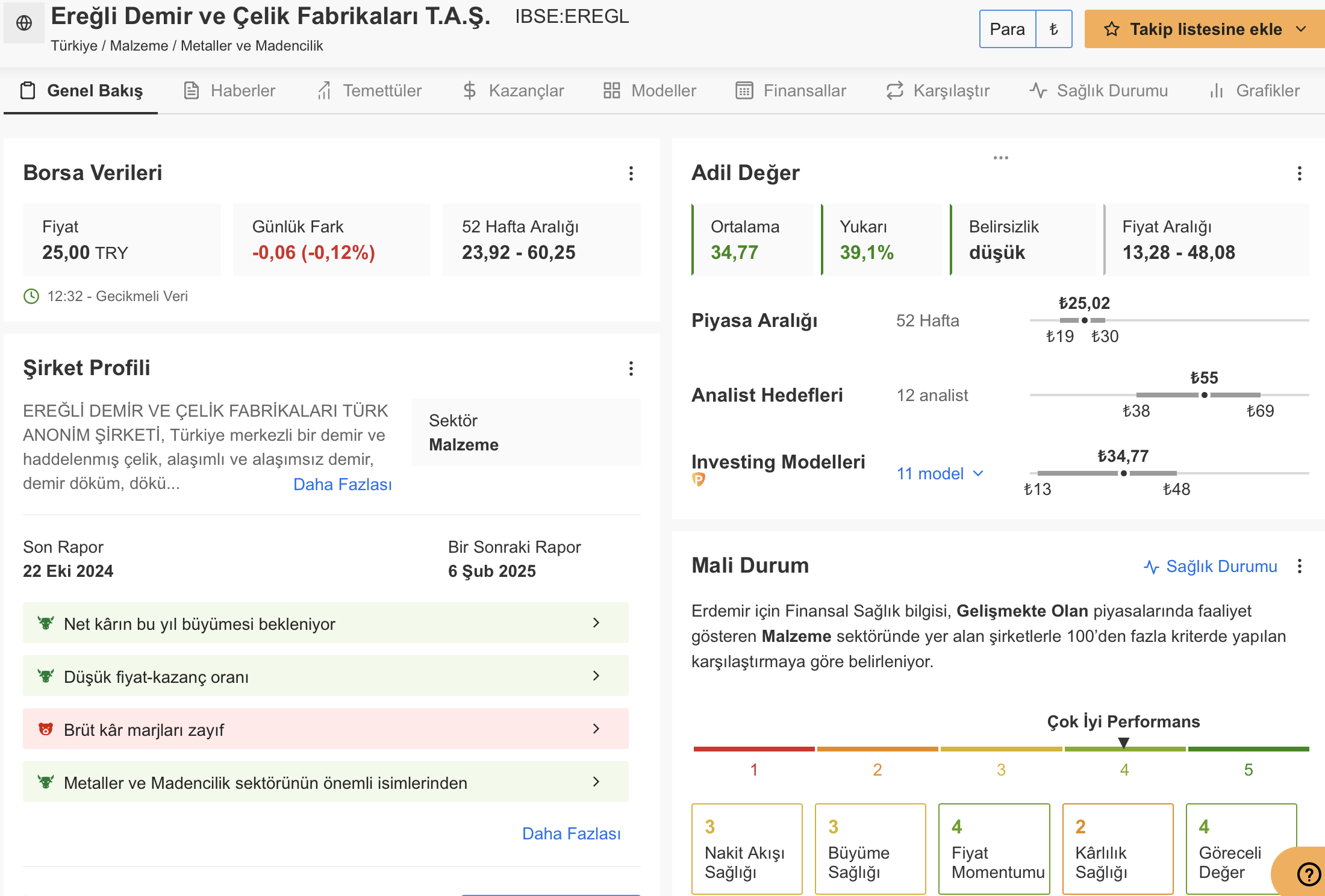Screen dimensions: 1325x896
Task: Click the Çok İyi Performans score pointer
Action: click(x=1124, y=743)
